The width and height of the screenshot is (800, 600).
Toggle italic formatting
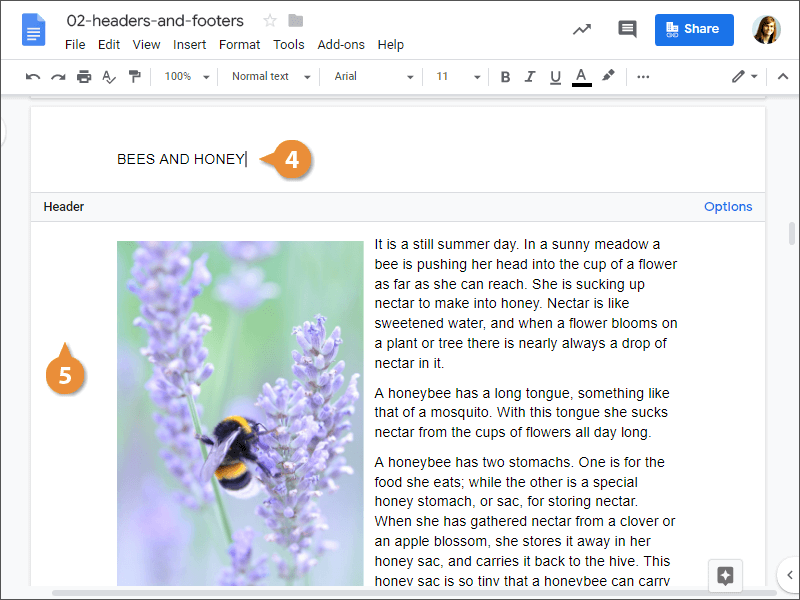(530, 77)
